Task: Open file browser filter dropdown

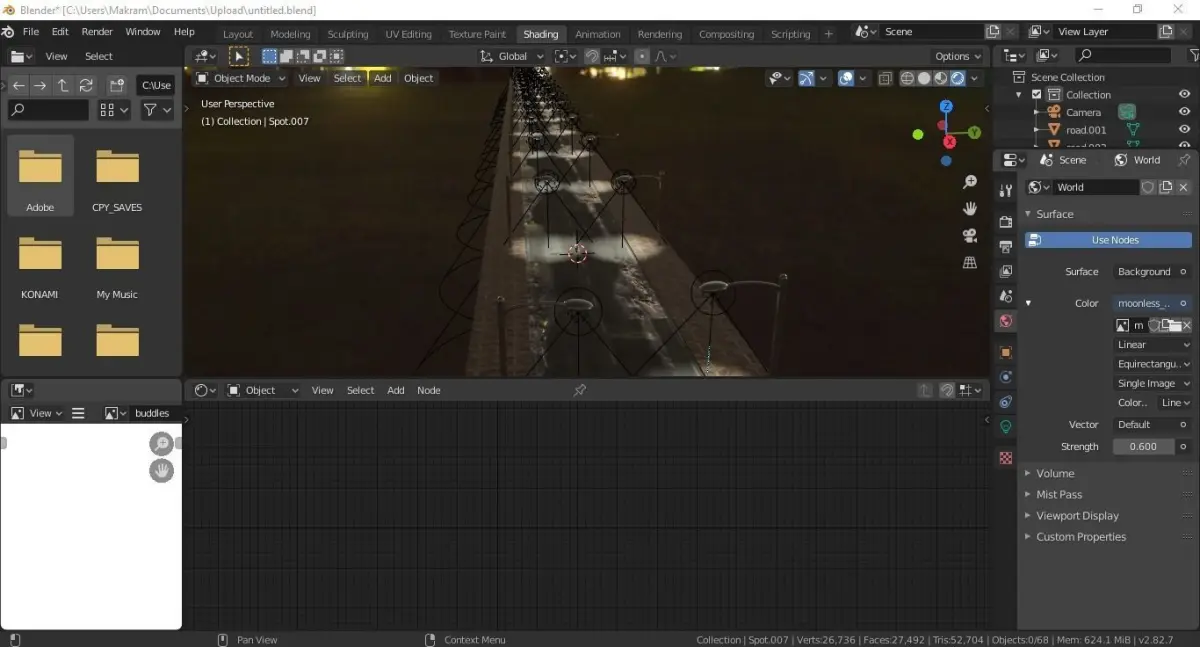Action: (x=157, y=110)
